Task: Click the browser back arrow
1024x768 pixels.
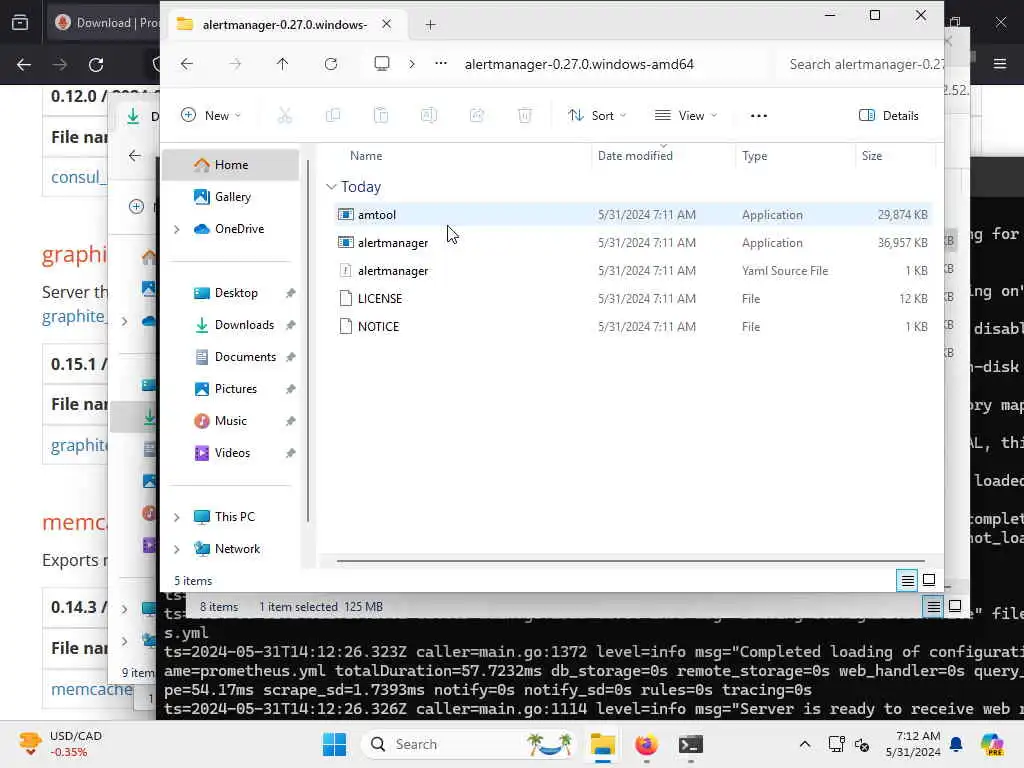Action: point(24,65)
